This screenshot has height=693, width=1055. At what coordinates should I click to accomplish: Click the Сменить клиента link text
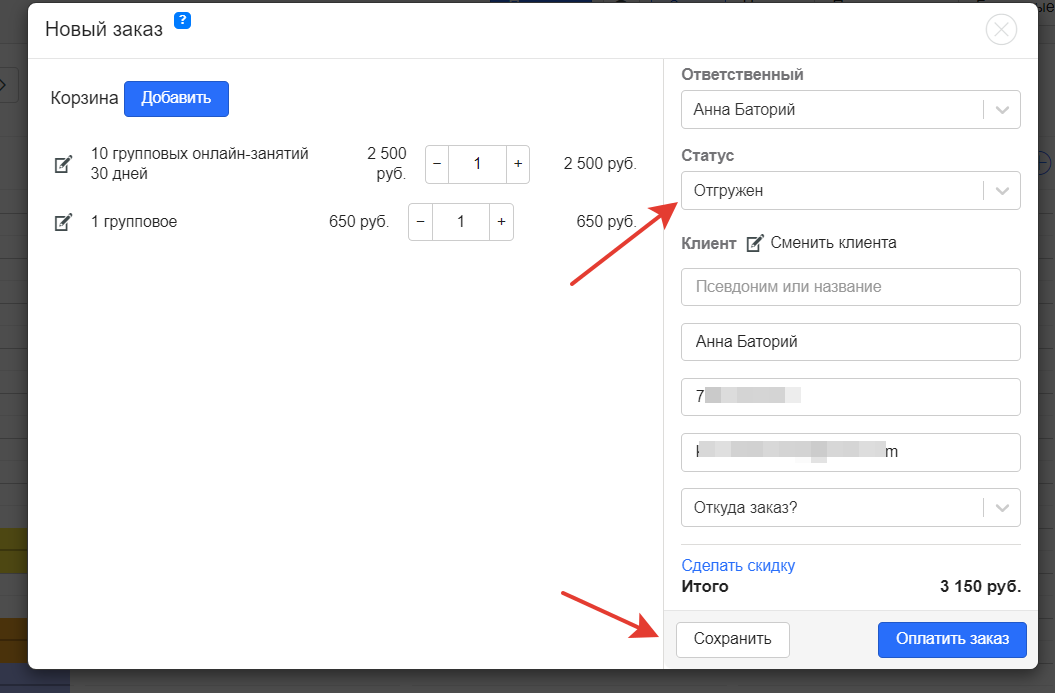pos(833,243)
